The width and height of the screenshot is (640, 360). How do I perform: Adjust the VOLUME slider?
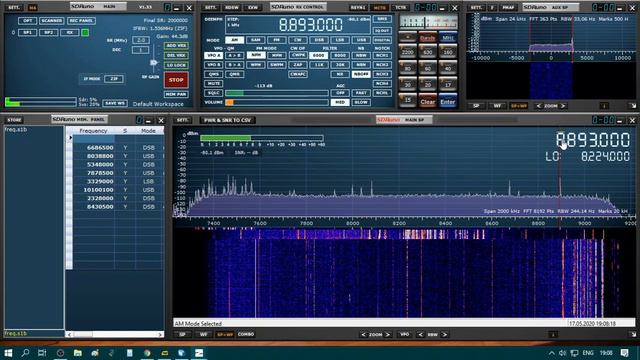277,102
